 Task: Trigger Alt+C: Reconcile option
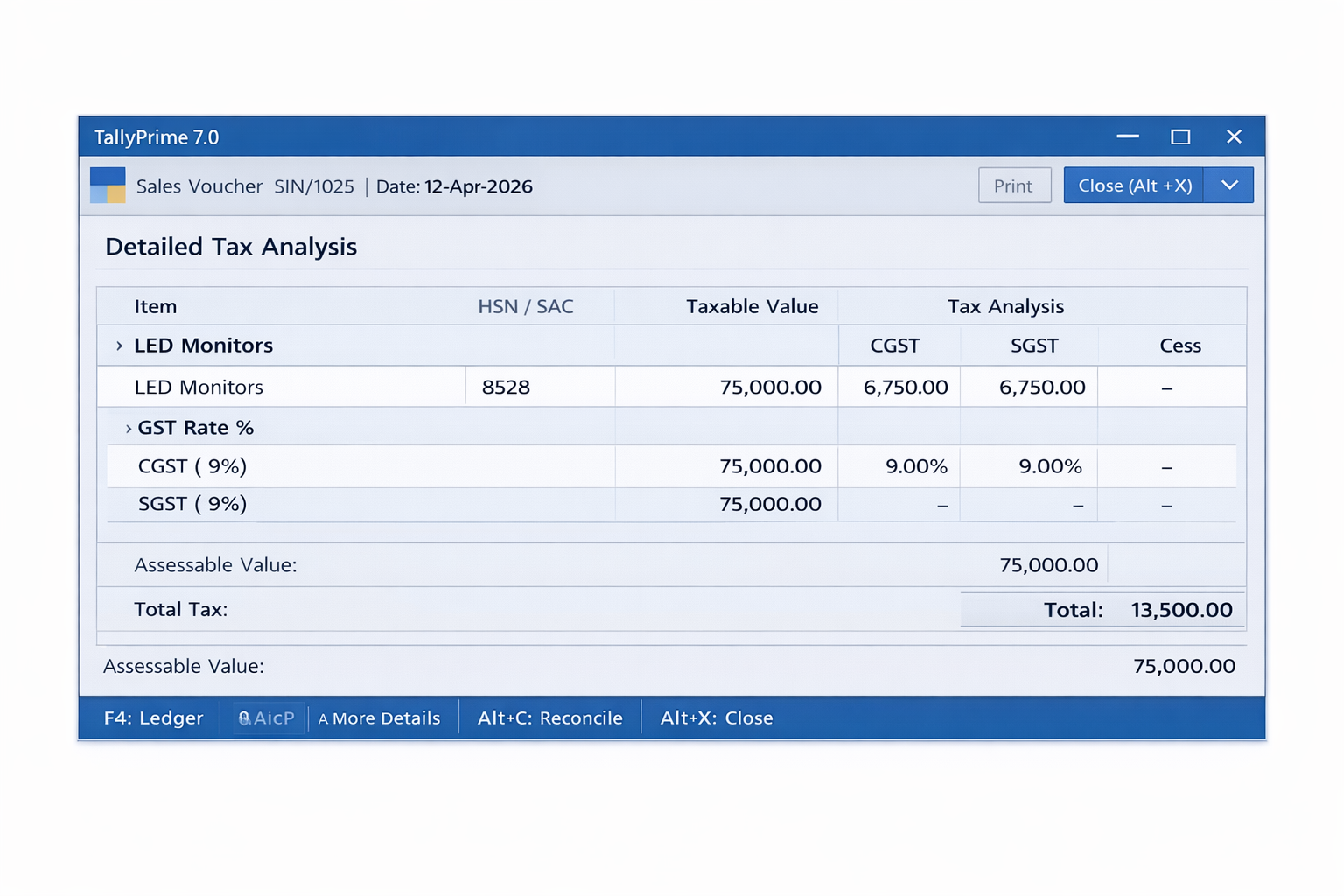click(549, 717)
